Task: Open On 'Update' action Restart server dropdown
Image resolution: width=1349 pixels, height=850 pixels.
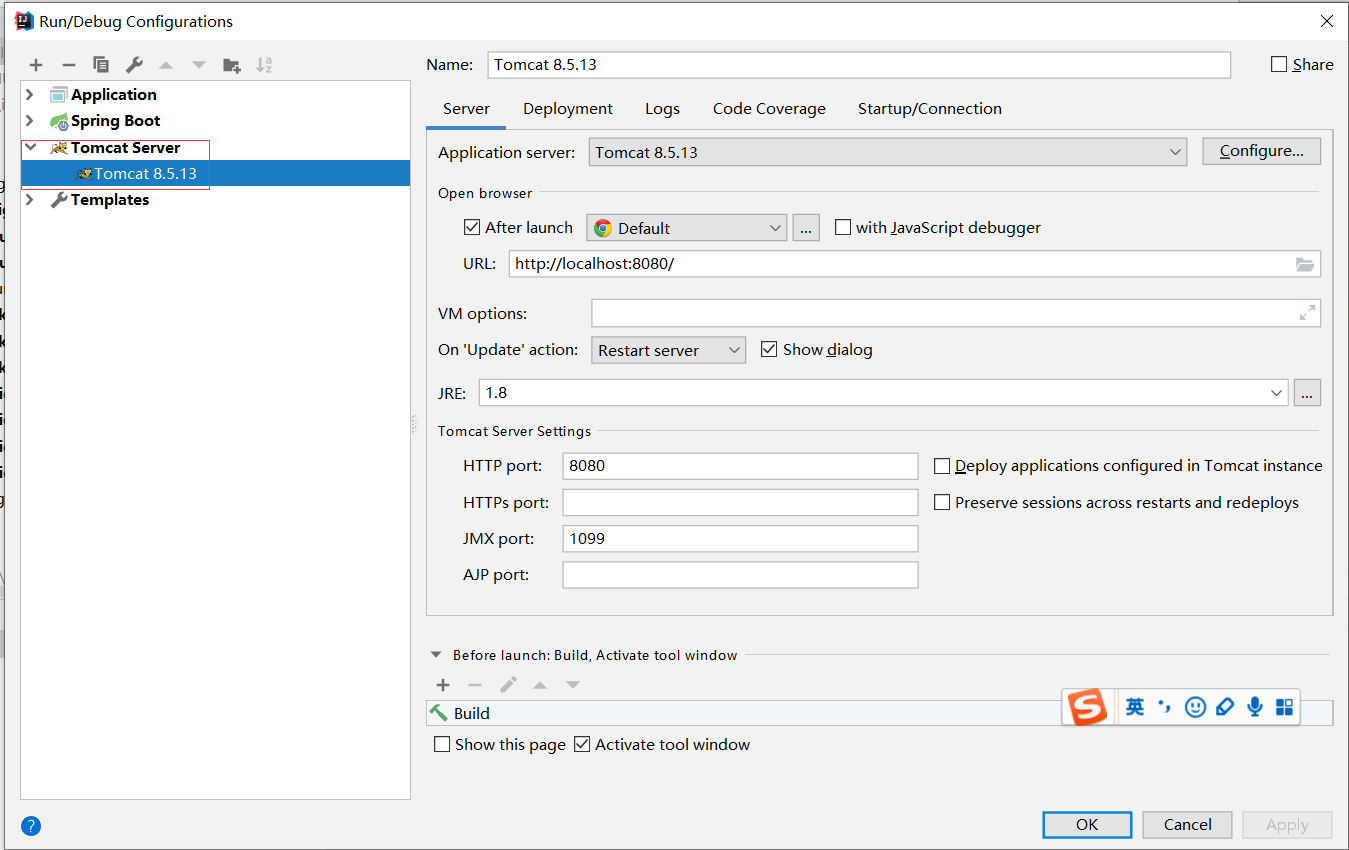Action: tap(668, 350)
